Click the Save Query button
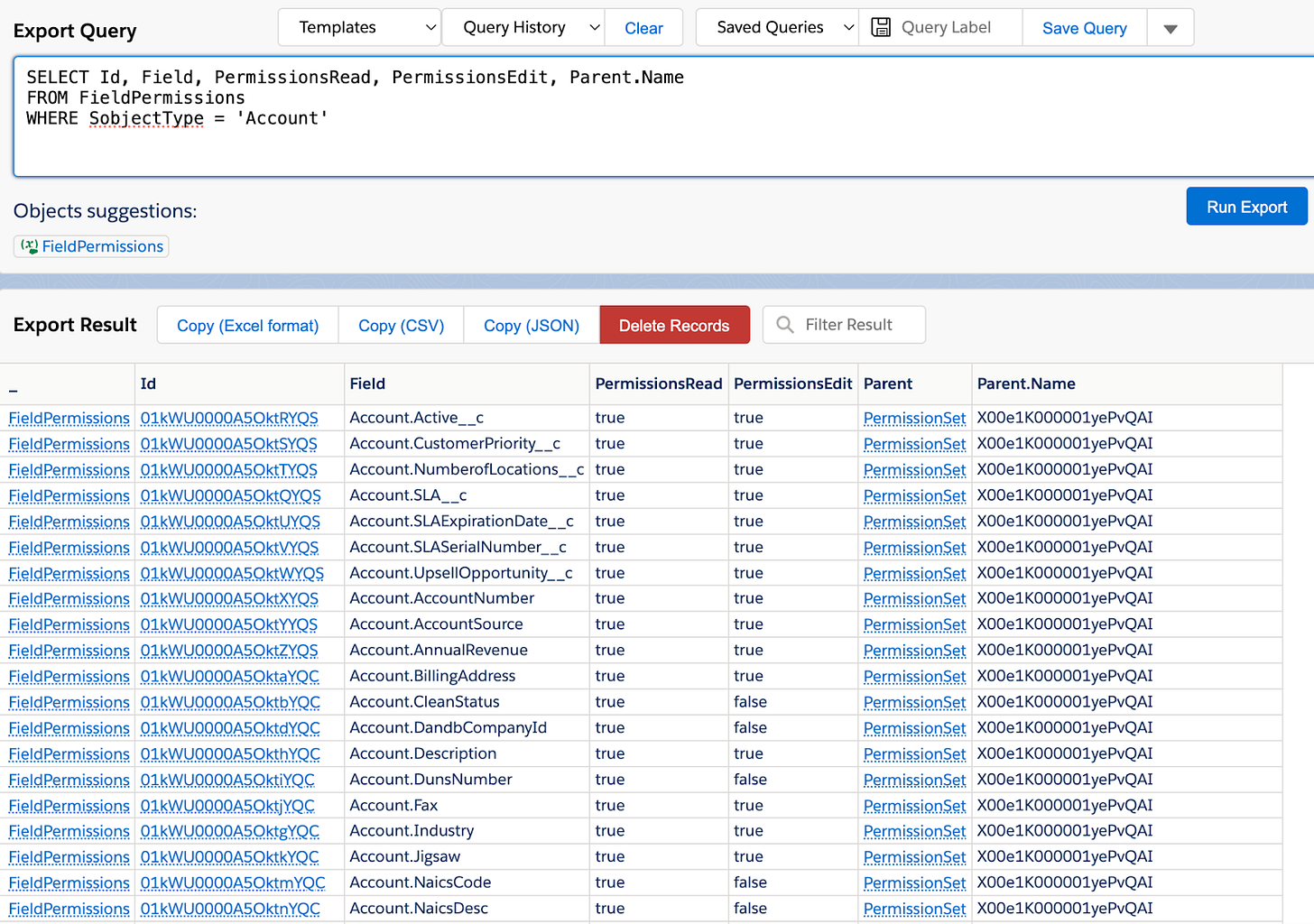1314x924 pixels. click(1085, 28)
